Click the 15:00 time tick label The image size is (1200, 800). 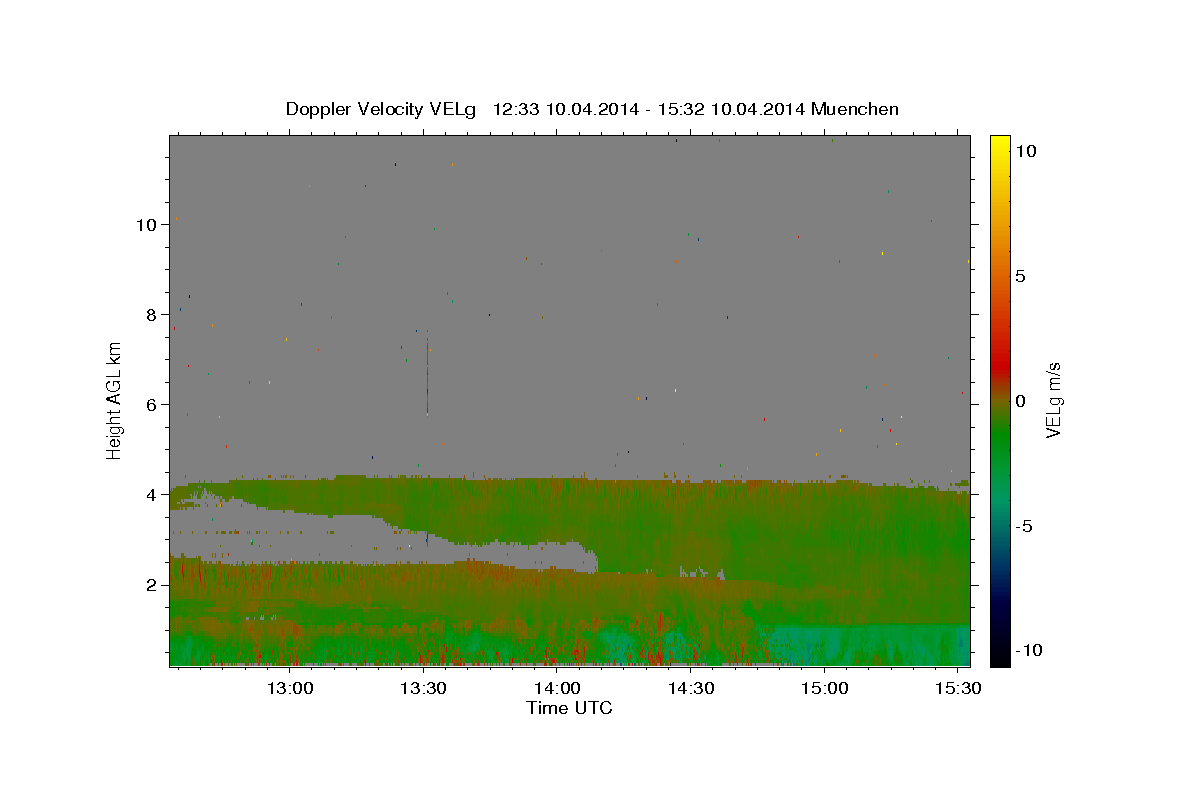(x=824, y=689)
